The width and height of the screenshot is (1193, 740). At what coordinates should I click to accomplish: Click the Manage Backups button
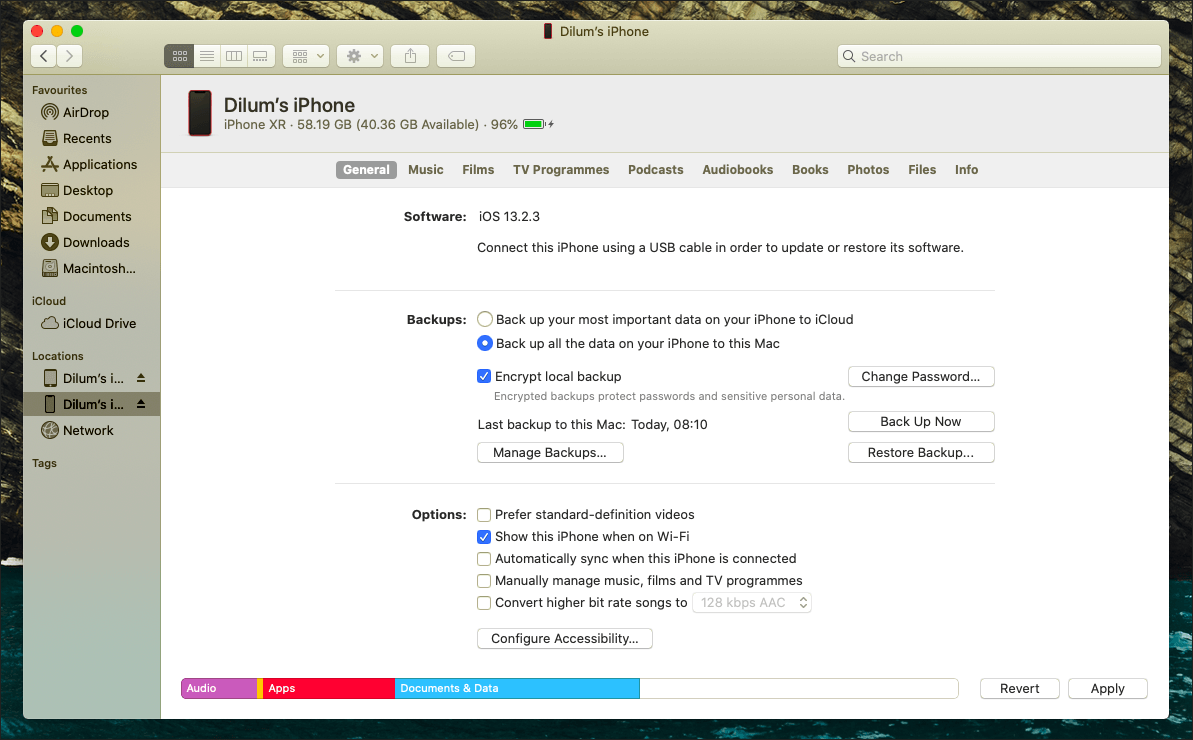click(x=550, y=453)
